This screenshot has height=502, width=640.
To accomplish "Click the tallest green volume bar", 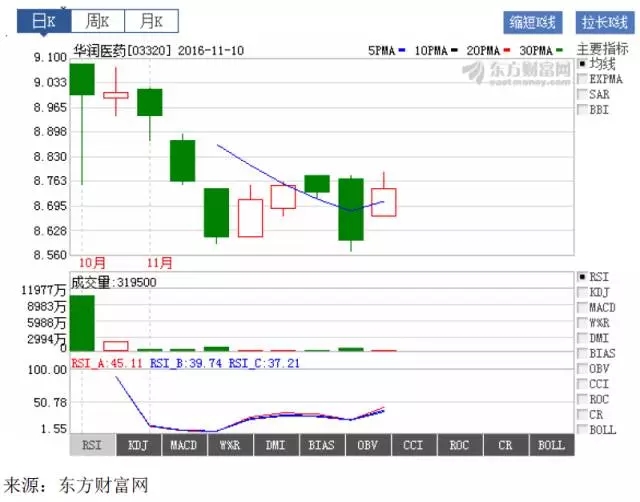I will (x=82, y=323).
